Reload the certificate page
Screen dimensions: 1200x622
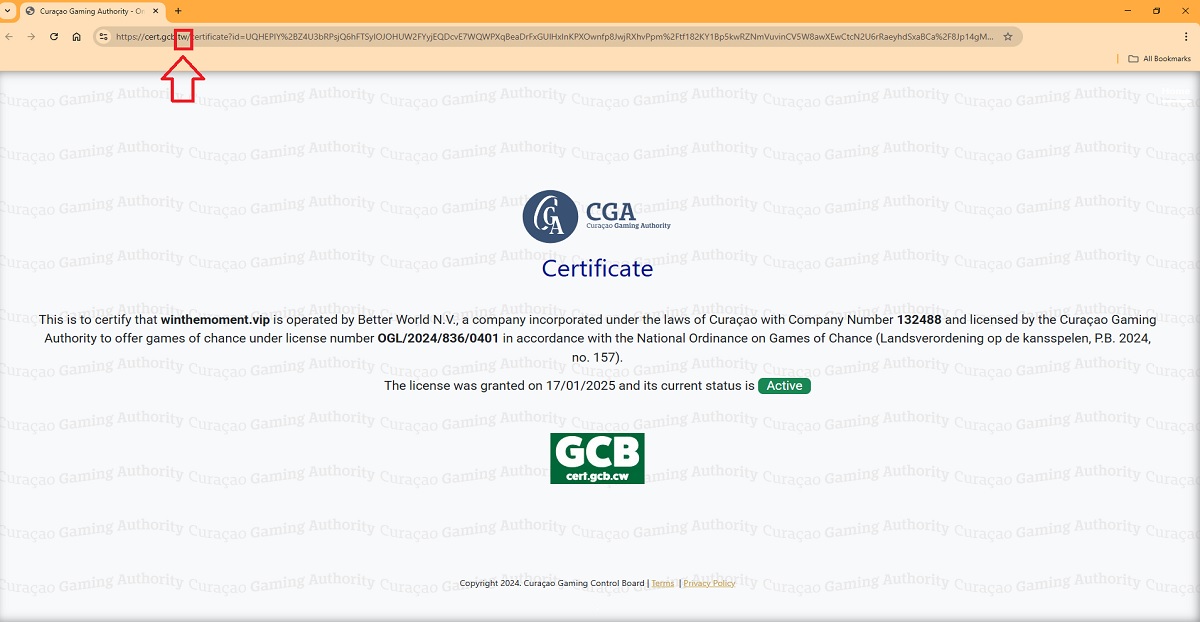click(x=54, y=37)
